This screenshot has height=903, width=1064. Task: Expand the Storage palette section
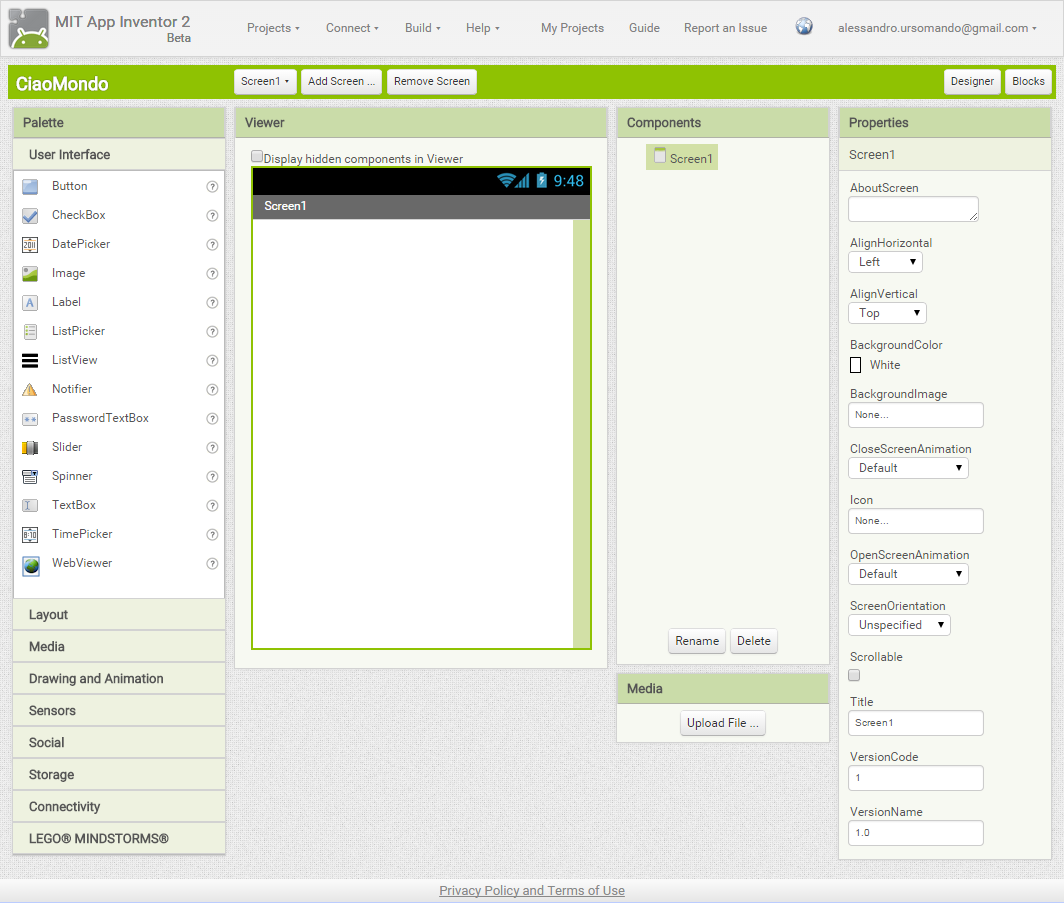pos(119,774)
